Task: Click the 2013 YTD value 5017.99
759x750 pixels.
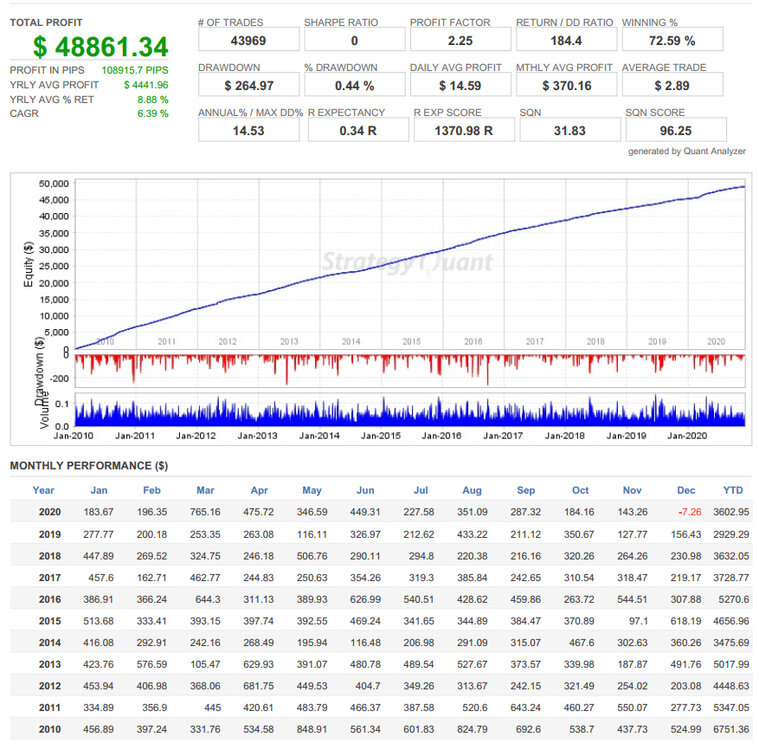Action: coord(731,664)
